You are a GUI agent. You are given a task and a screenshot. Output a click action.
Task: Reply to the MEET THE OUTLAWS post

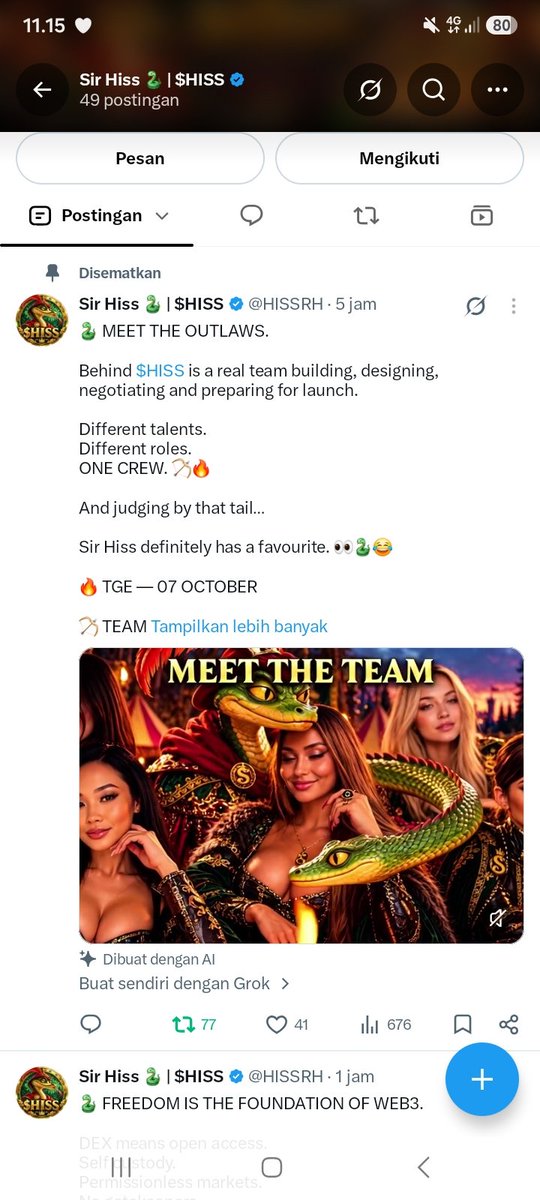pos(91,1024)
